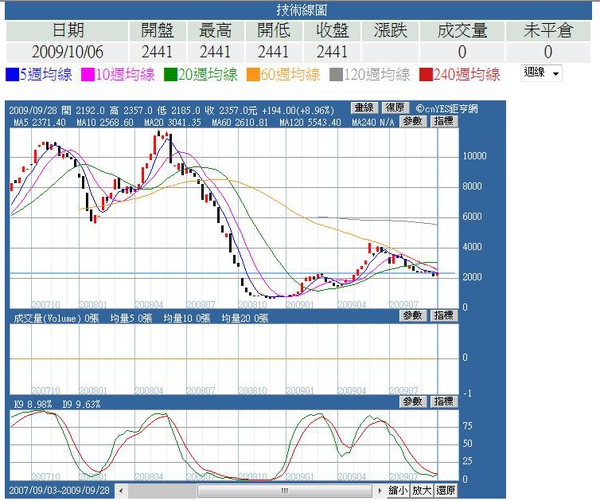Click the 日期 column header
Screen dimensions: 600x501
[67, 31]
